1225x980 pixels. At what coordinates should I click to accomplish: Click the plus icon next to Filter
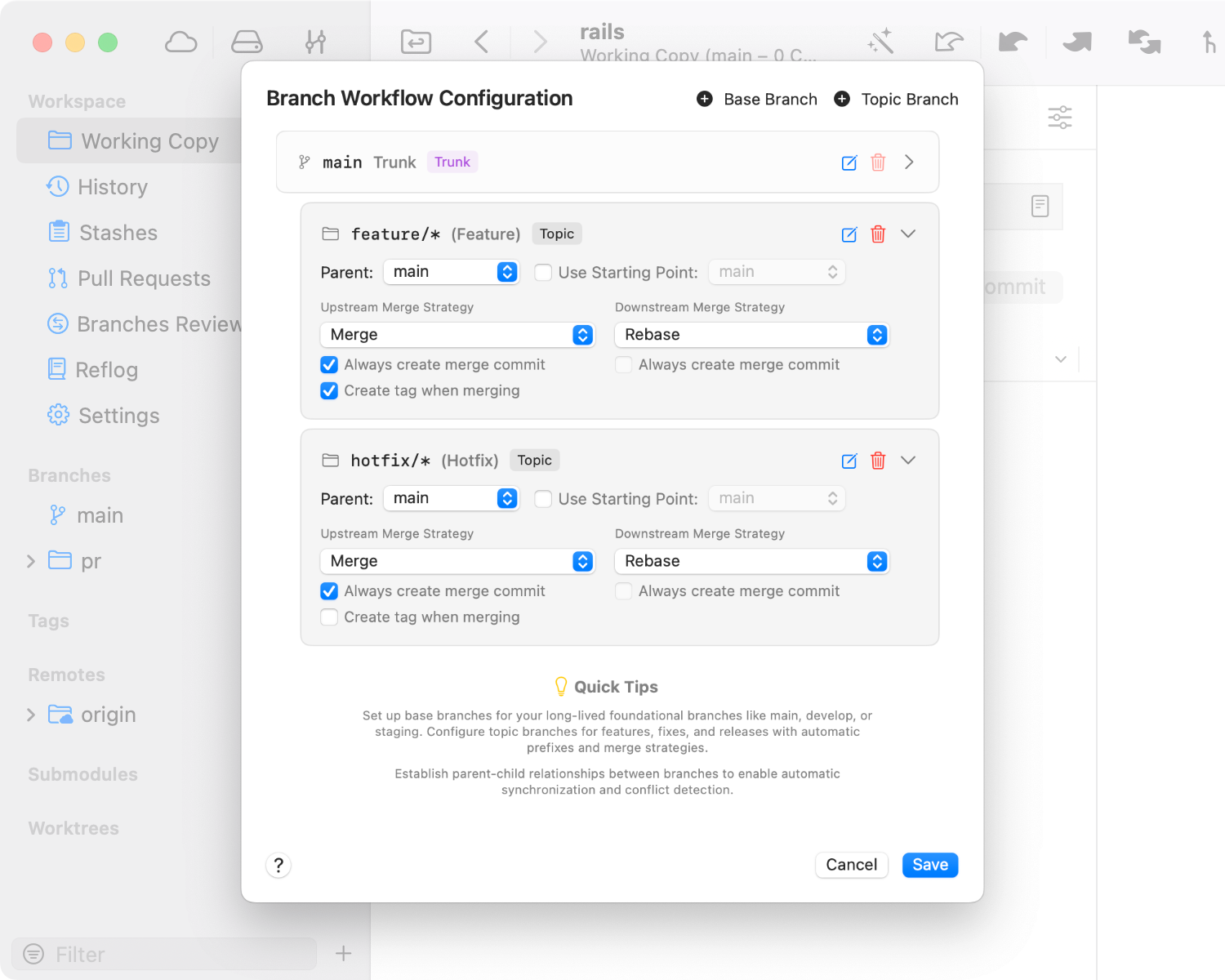344,953
